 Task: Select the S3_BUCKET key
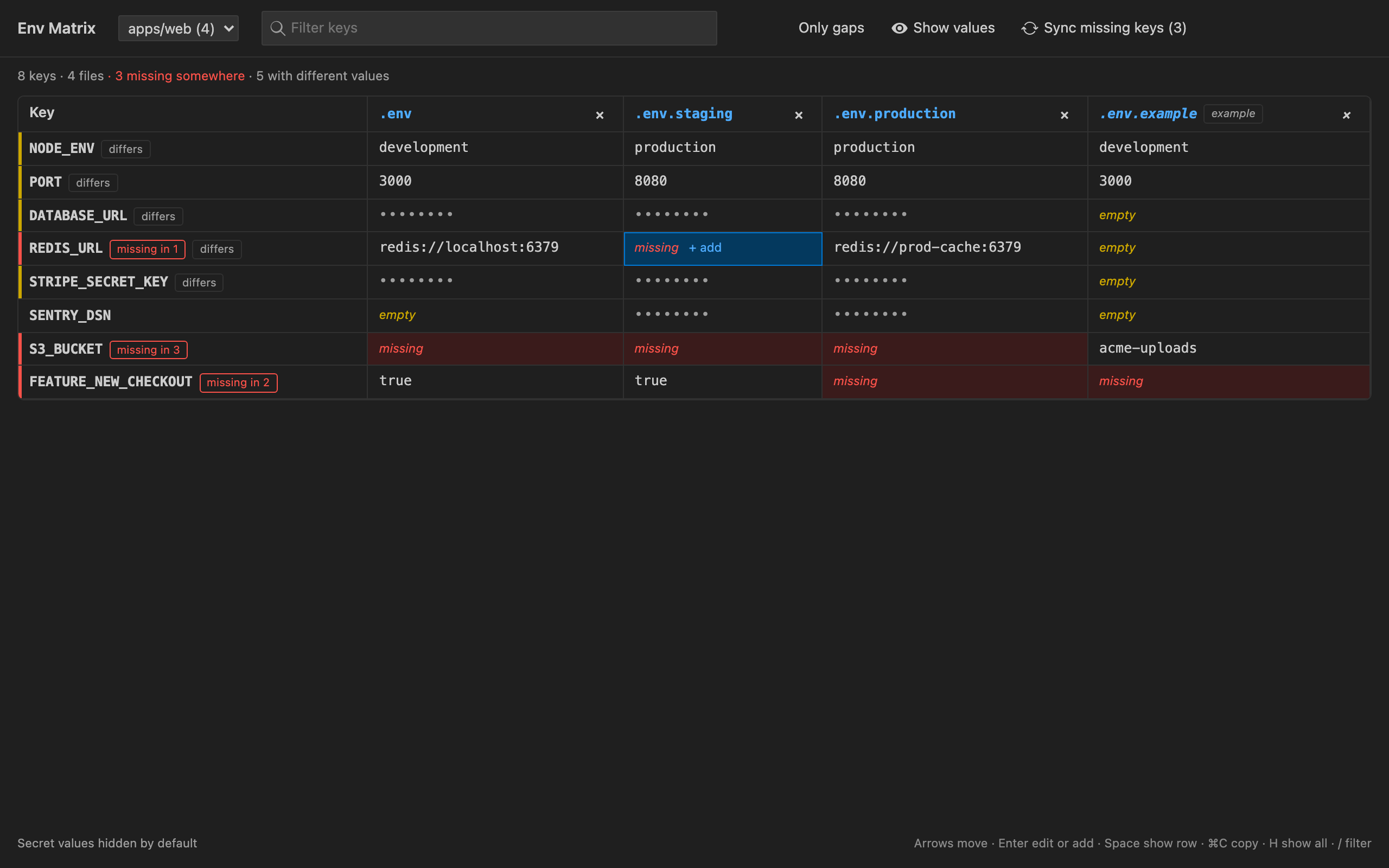click(x=66, y=349)
